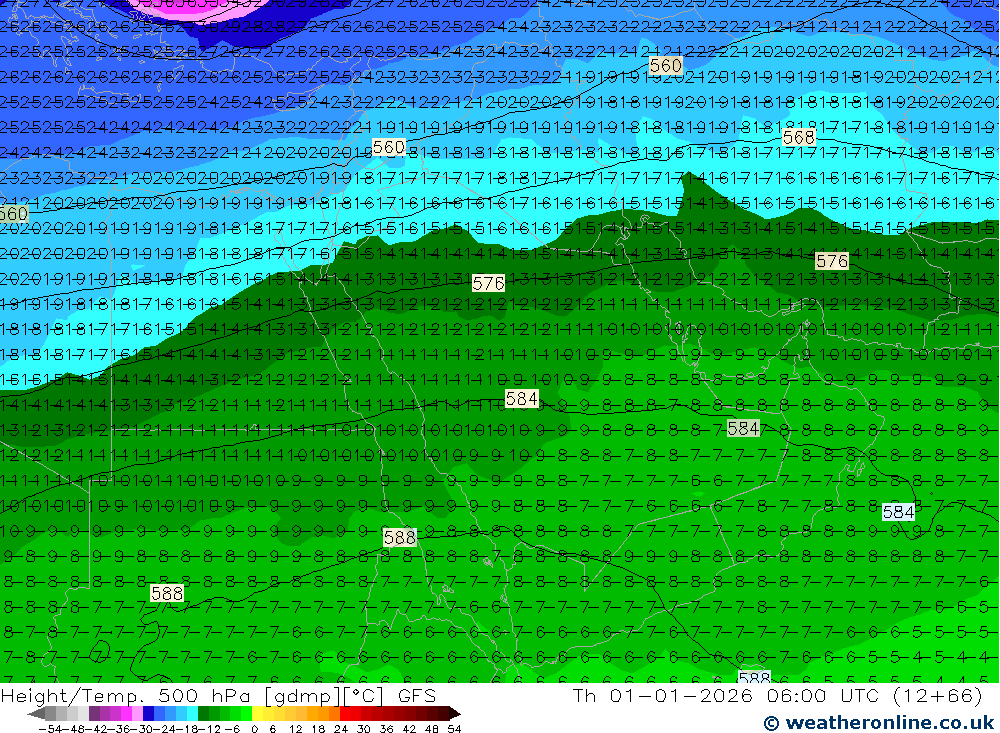
Task: Click the -12 legend scale value
Action: [209, 729]
